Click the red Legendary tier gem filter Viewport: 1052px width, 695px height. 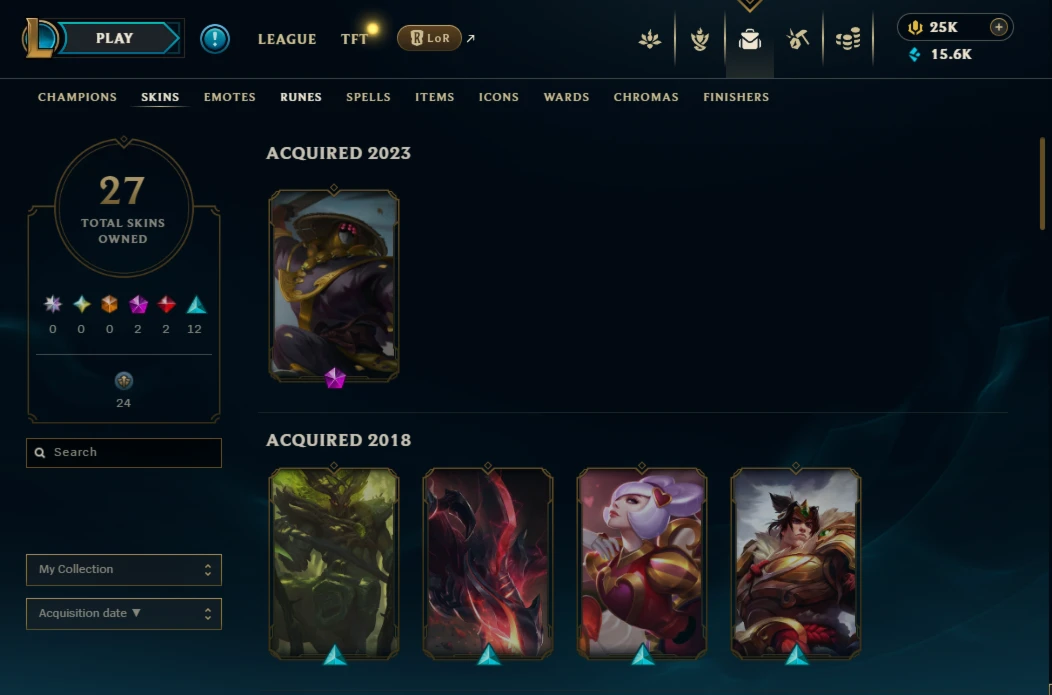pyautogui.click(x=166, y=305)
